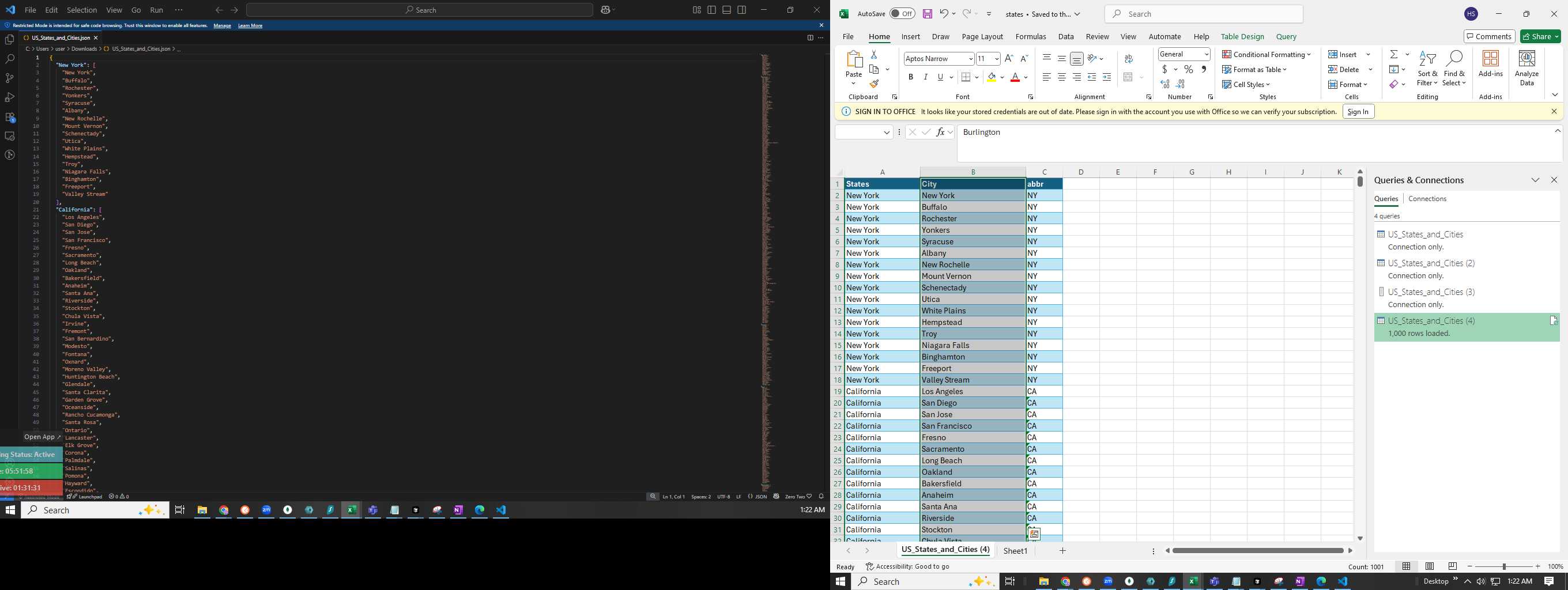1568x590 pixels.
Task: Click the Comma Style icon
Action: 1204,69
